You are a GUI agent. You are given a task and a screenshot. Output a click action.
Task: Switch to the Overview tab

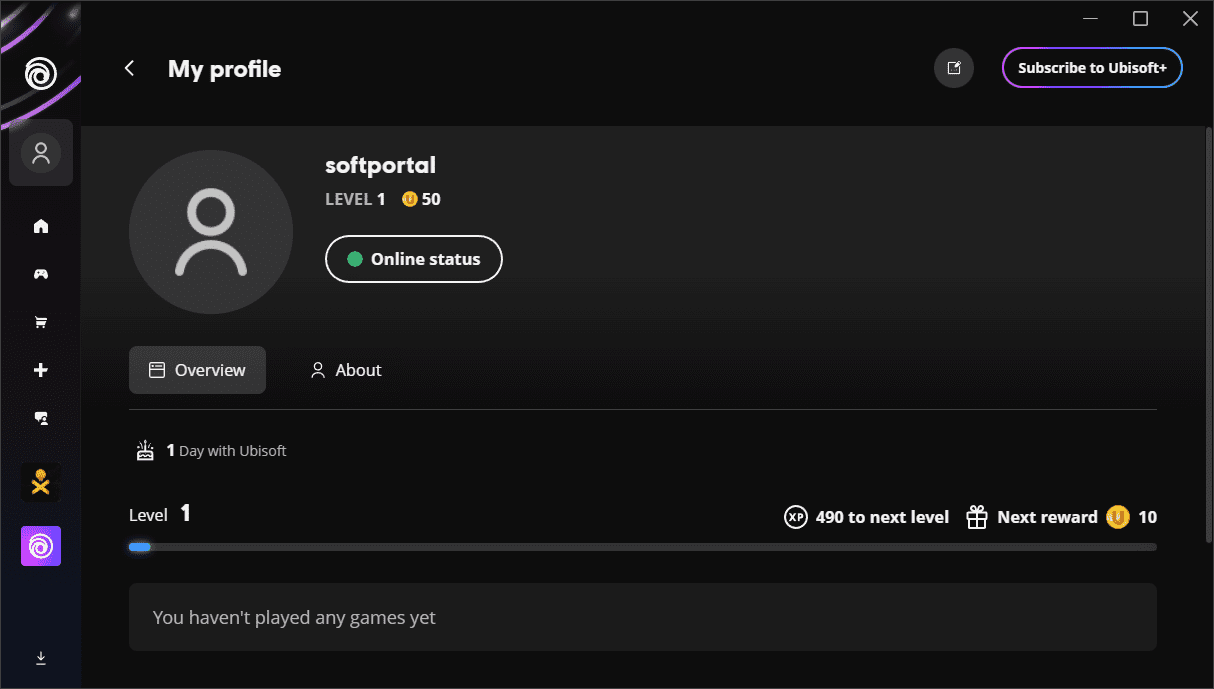click(x=197, y=370)
